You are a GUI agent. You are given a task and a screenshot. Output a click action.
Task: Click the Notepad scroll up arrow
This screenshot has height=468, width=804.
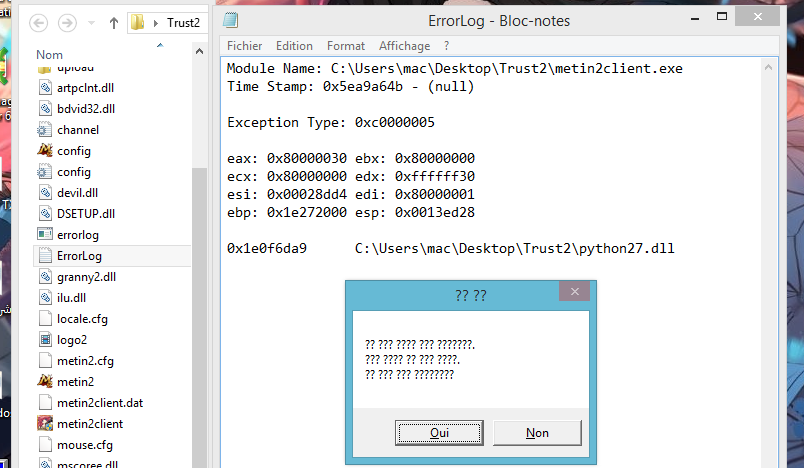tap(768, 67)
